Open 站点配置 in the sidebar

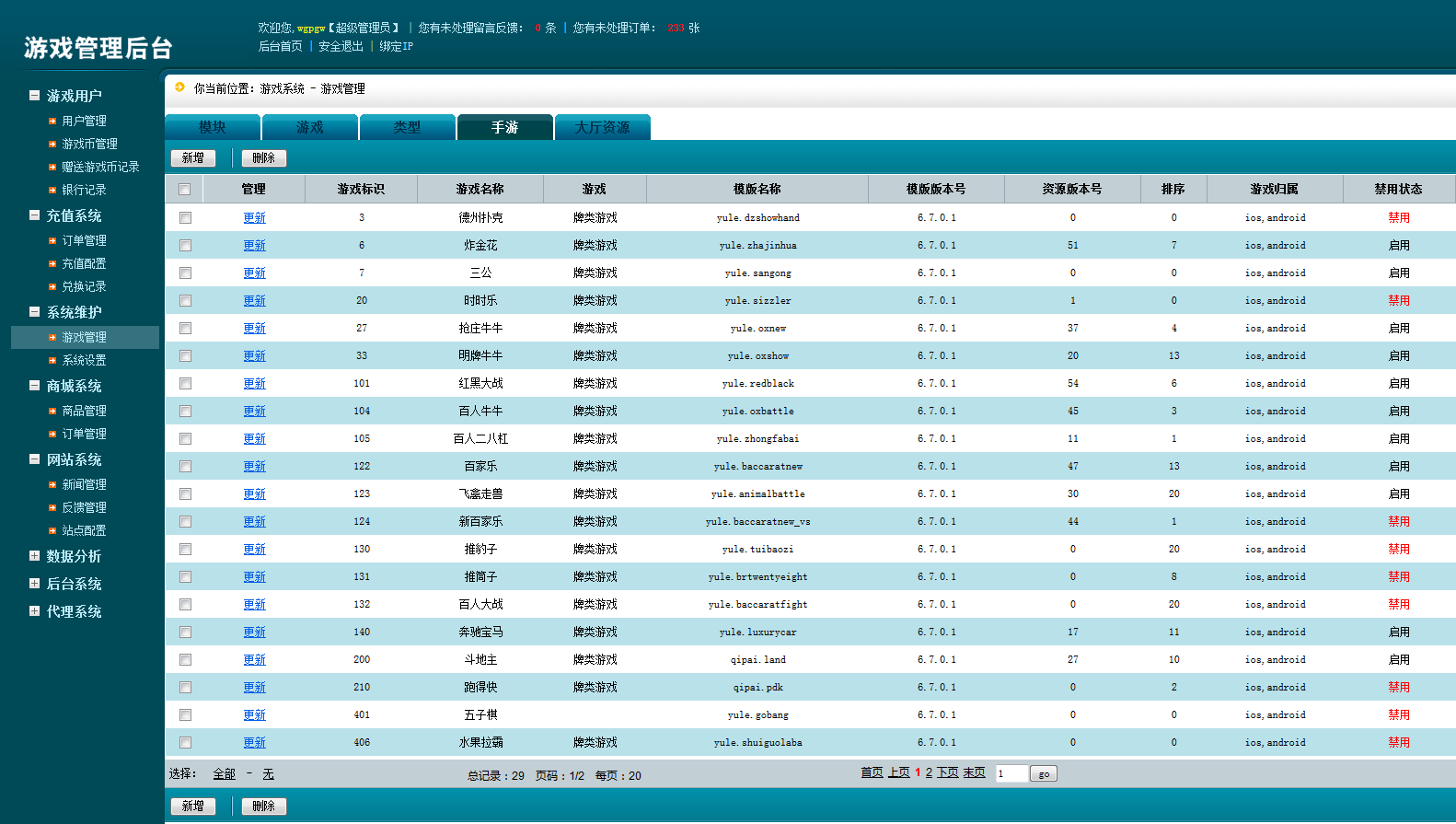point(84,530)
